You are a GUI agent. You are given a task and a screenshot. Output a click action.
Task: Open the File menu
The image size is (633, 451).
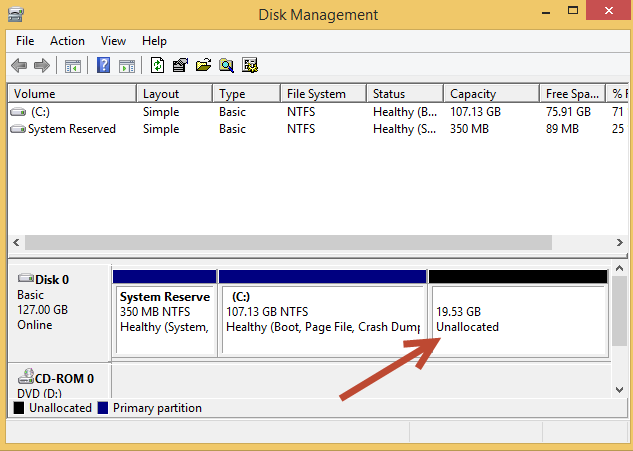point(25,41)
